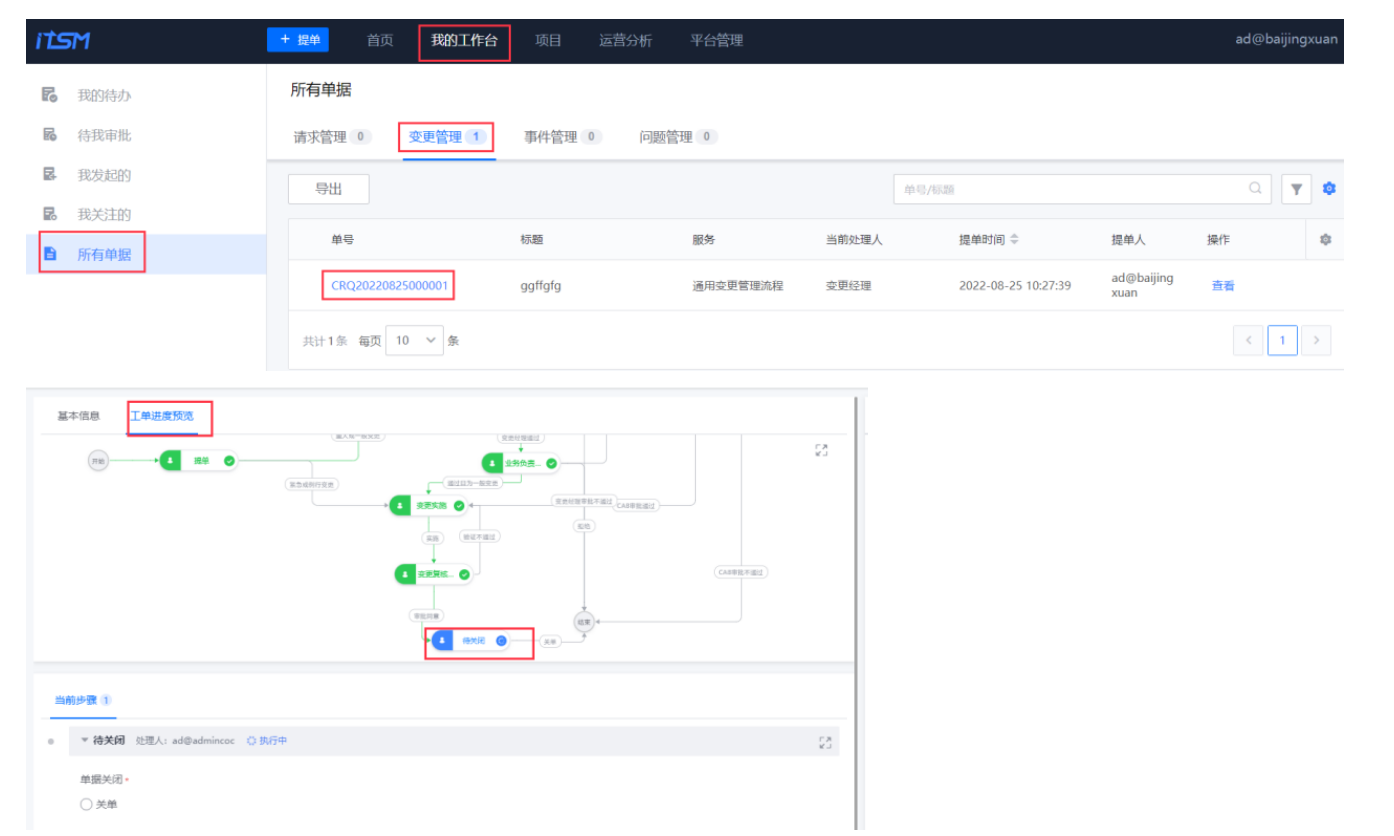Collapse the 待关闭 step section
The image size is (1394, 836).
(85, 741)
